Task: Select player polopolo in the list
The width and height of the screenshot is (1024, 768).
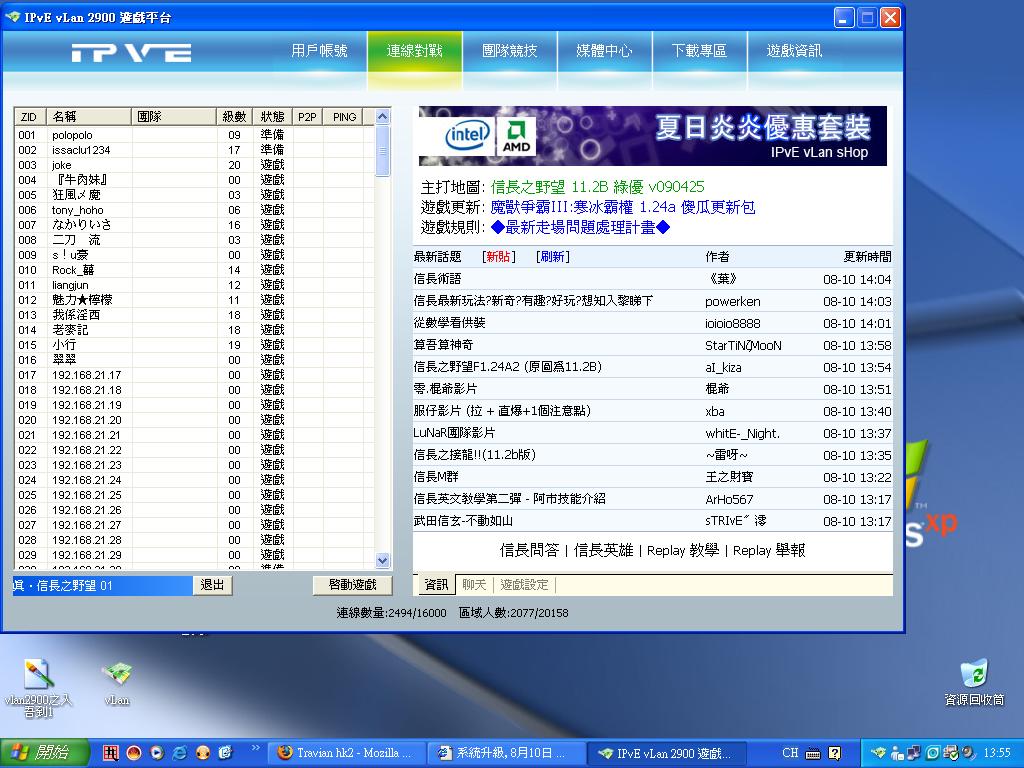Action: pyautogui.click(x=72, y=135)
